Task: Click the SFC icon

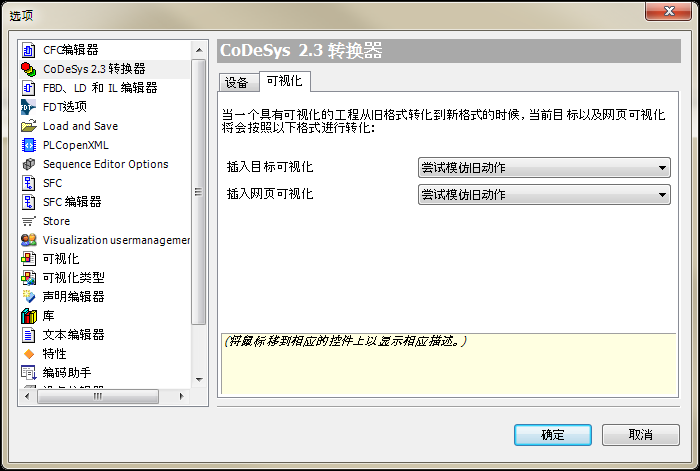Action: pyautogui.click(x=29, y=183)
